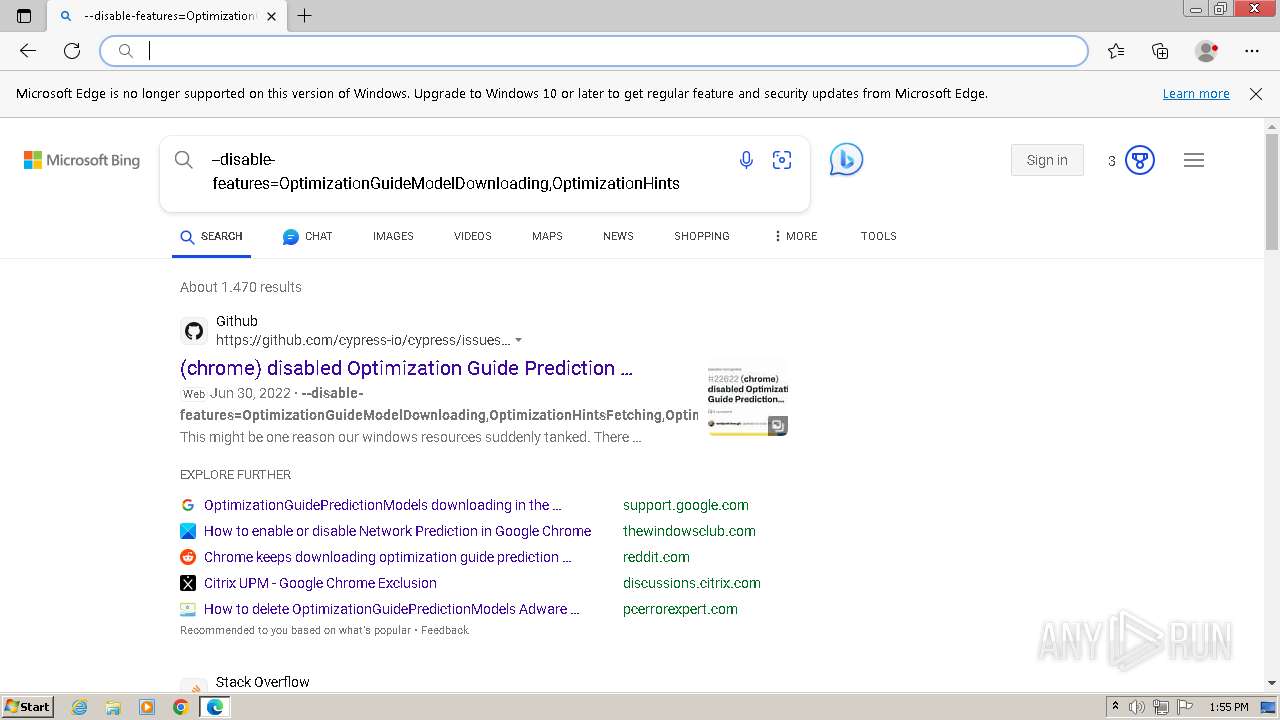Open File Explorer from taskbar
The image size is (1280, 720).
pos(113,707)
